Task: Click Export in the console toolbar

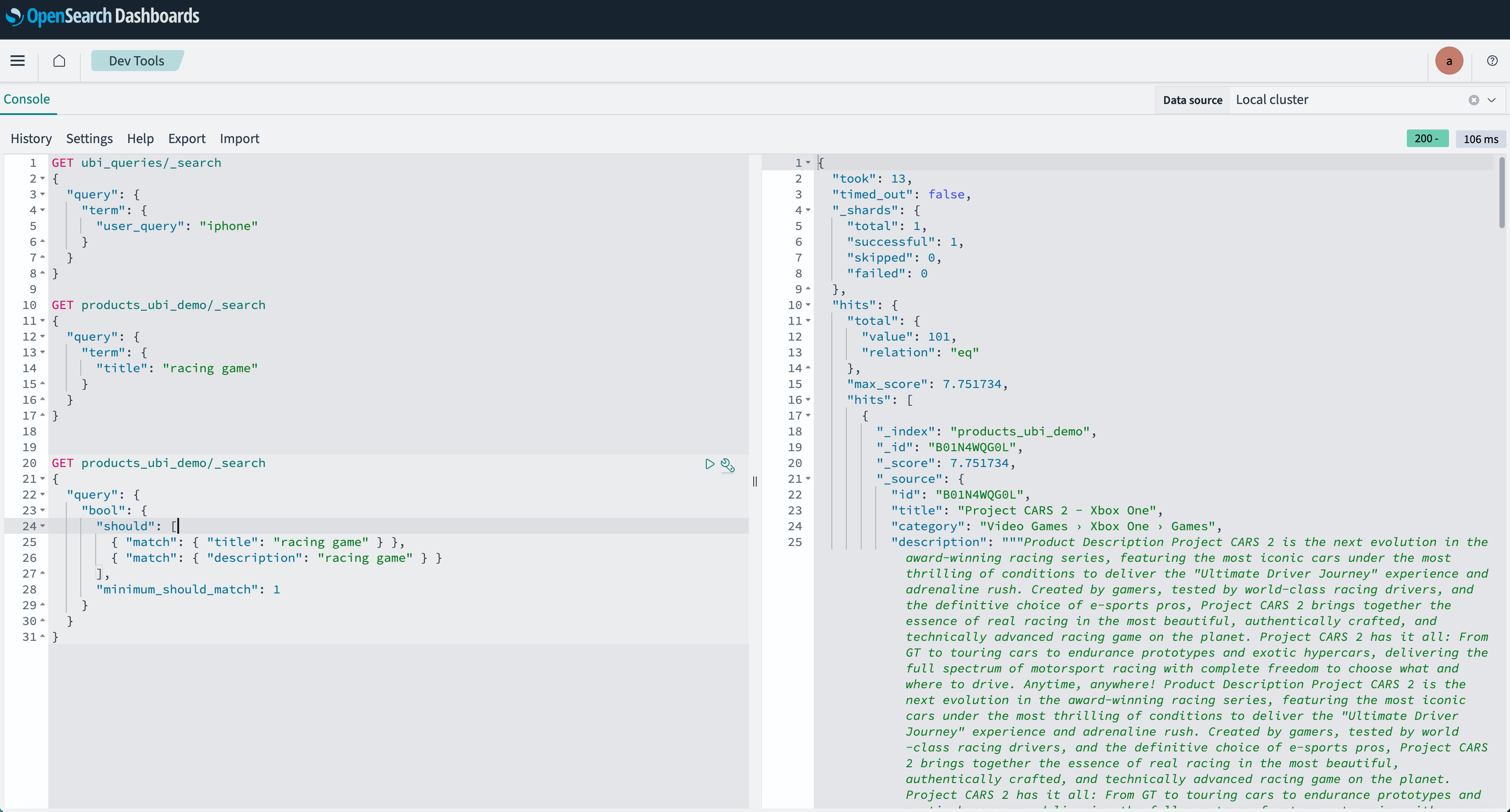Action: (187, 138)
